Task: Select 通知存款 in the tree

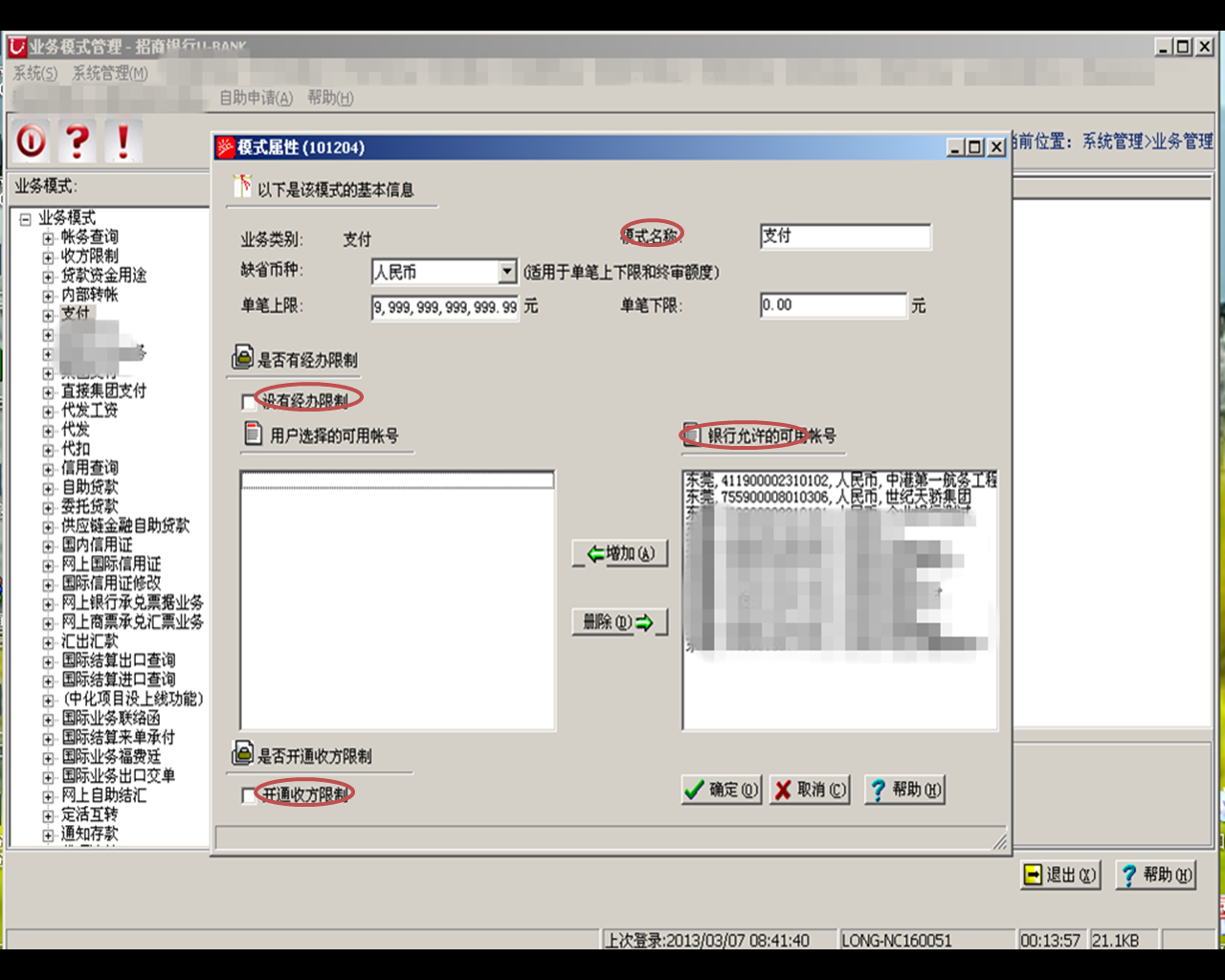Action: [x=90, y=834]
